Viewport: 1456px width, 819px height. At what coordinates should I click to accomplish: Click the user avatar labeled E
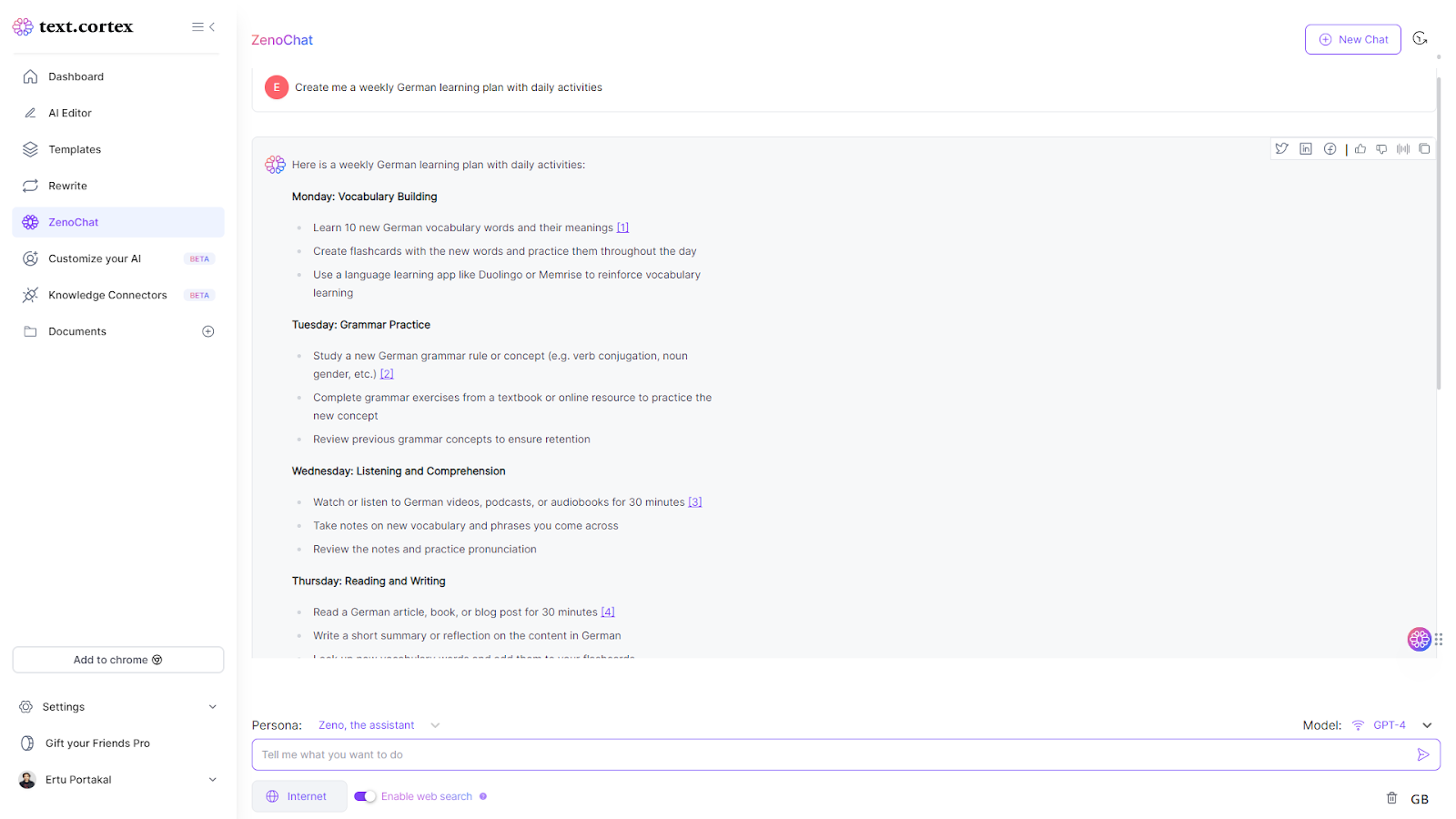pos(277,87)
